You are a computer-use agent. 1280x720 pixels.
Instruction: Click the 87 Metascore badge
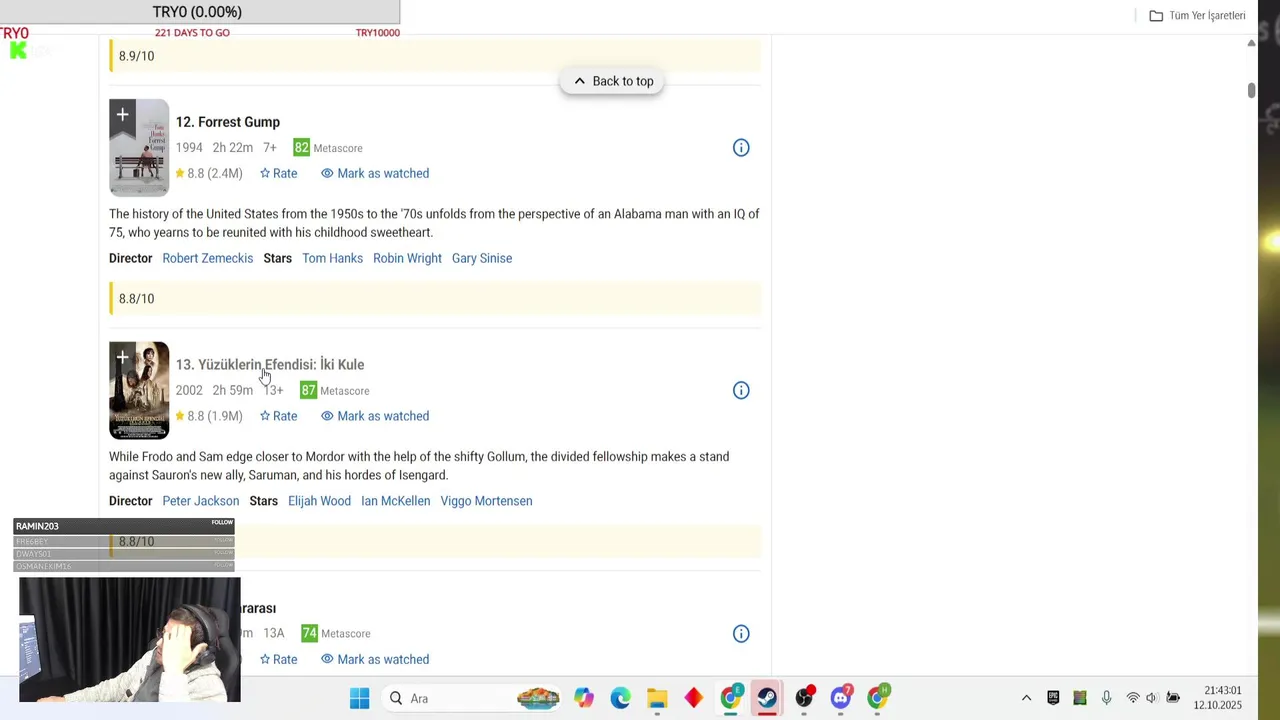[308, 391]
